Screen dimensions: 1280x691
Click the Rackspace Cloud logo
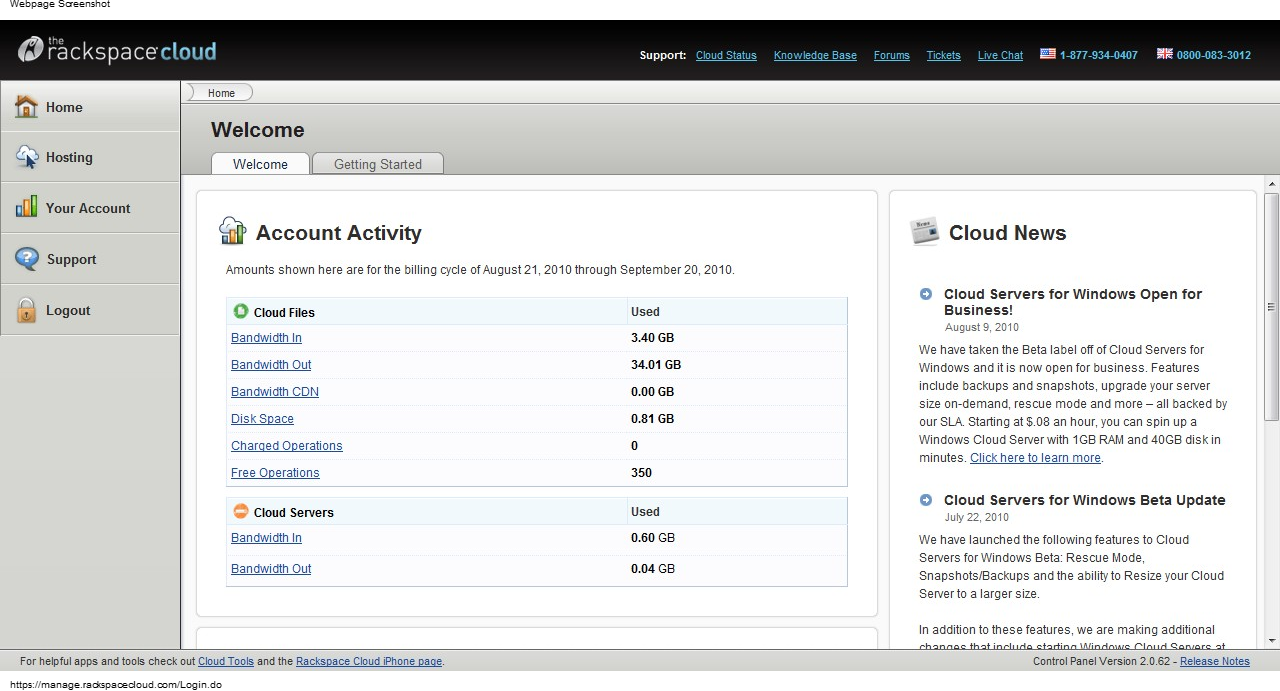(x=117, y=50)
